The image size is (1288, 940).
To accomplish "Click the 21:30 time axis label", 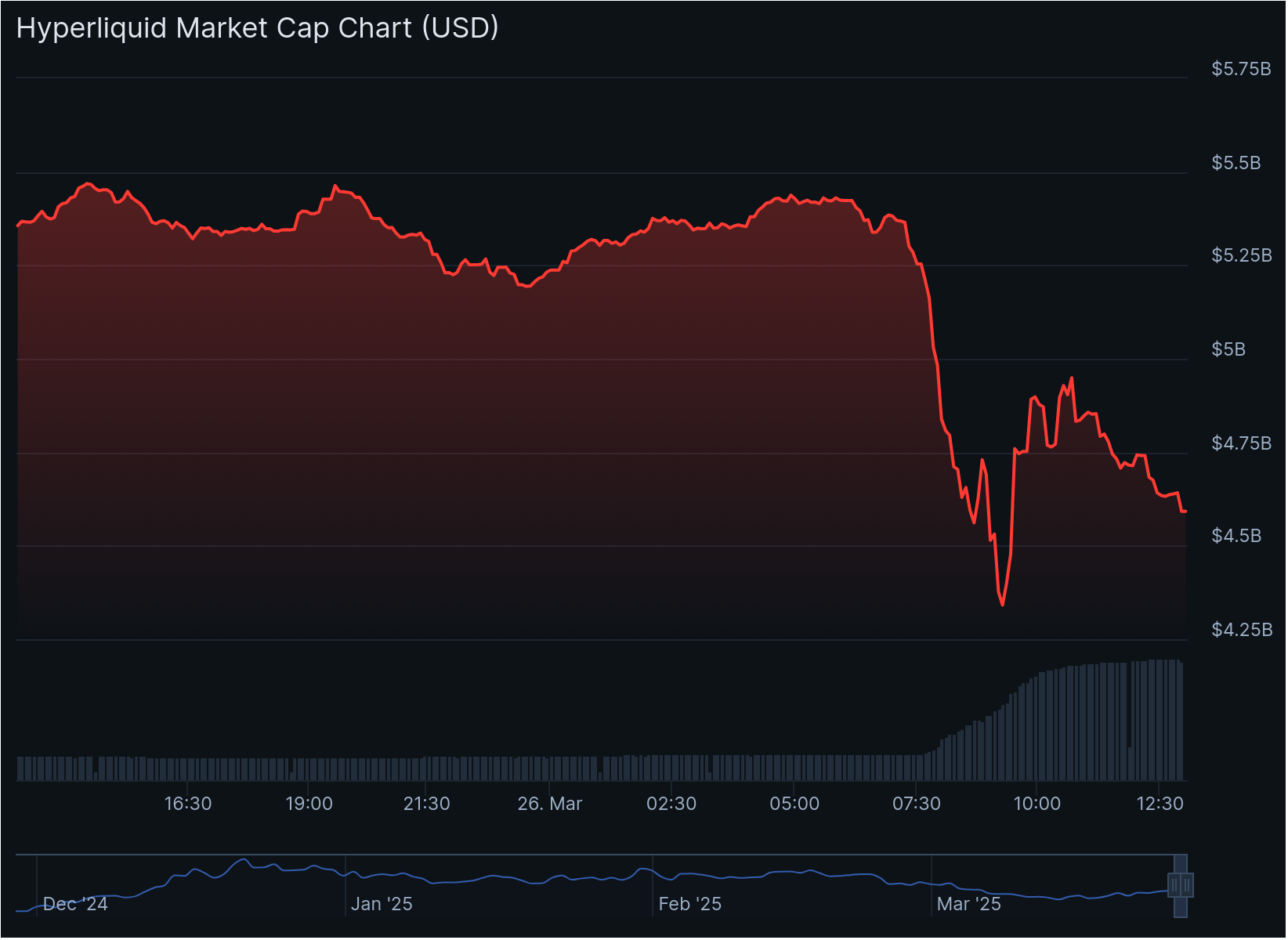I will point(426,804).
